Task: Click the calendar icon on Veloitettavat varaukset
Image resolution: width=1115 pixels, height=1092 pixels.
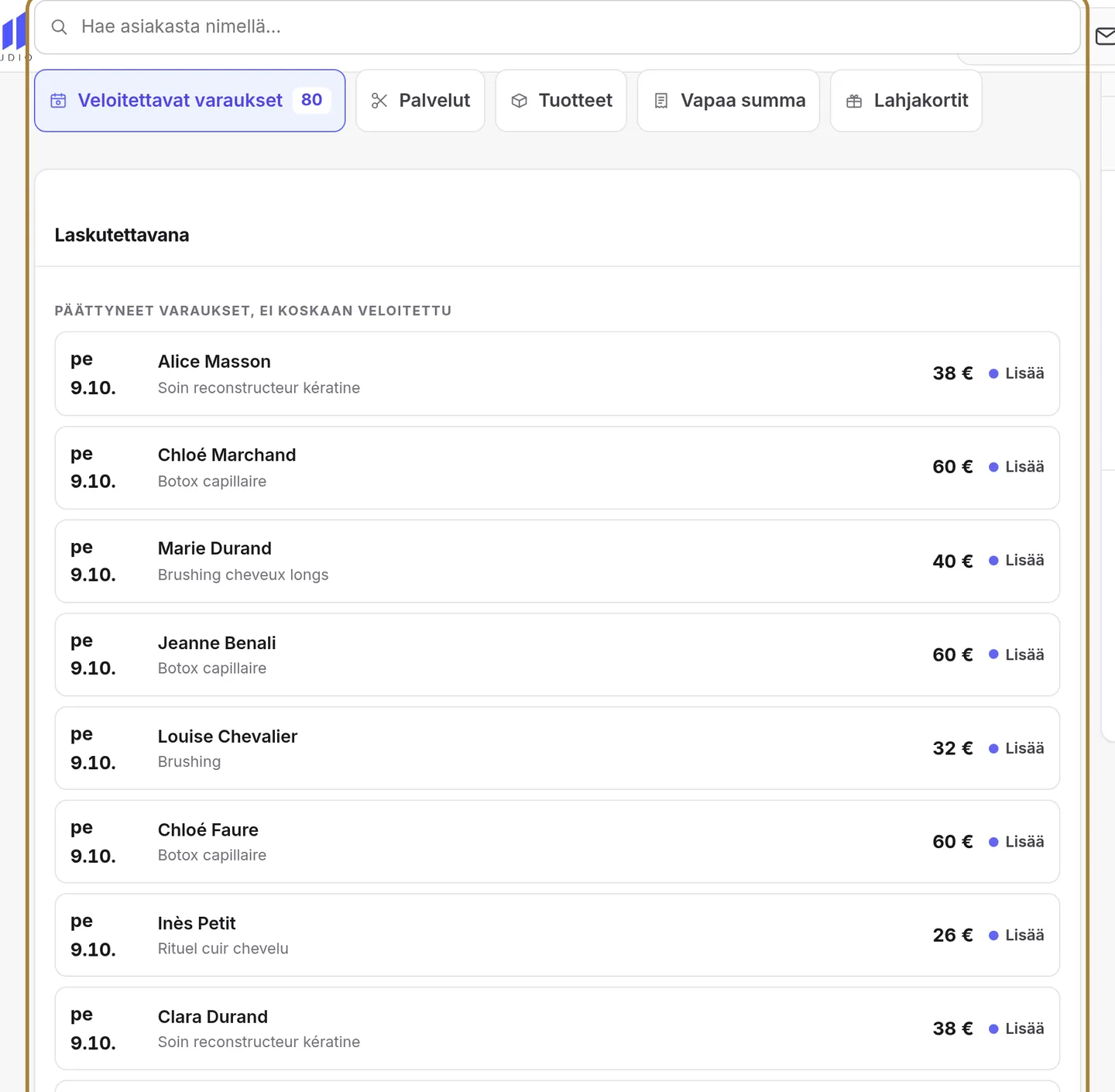Action: (58, 101)
